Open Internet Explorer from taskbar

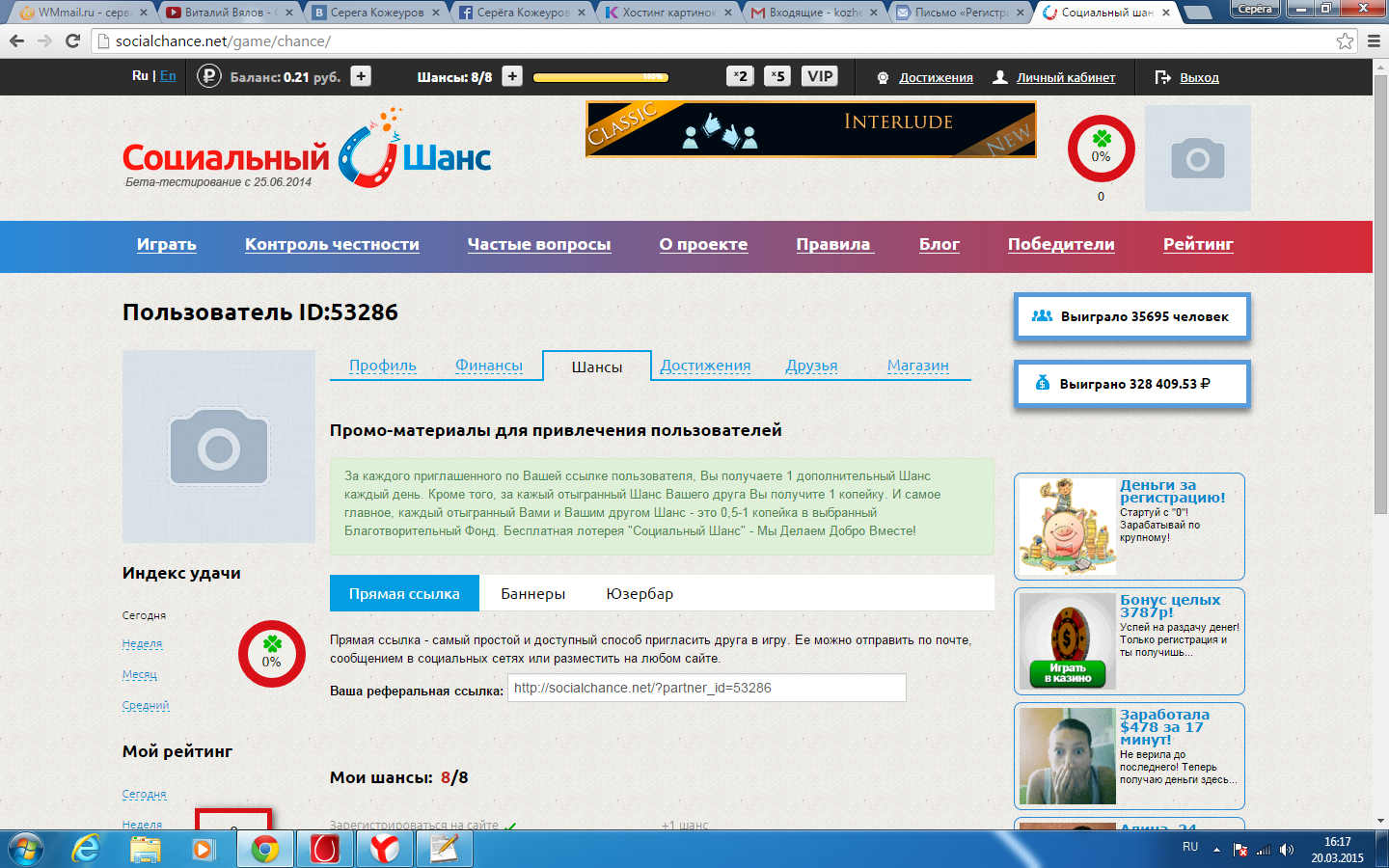(x=87, y=849)
